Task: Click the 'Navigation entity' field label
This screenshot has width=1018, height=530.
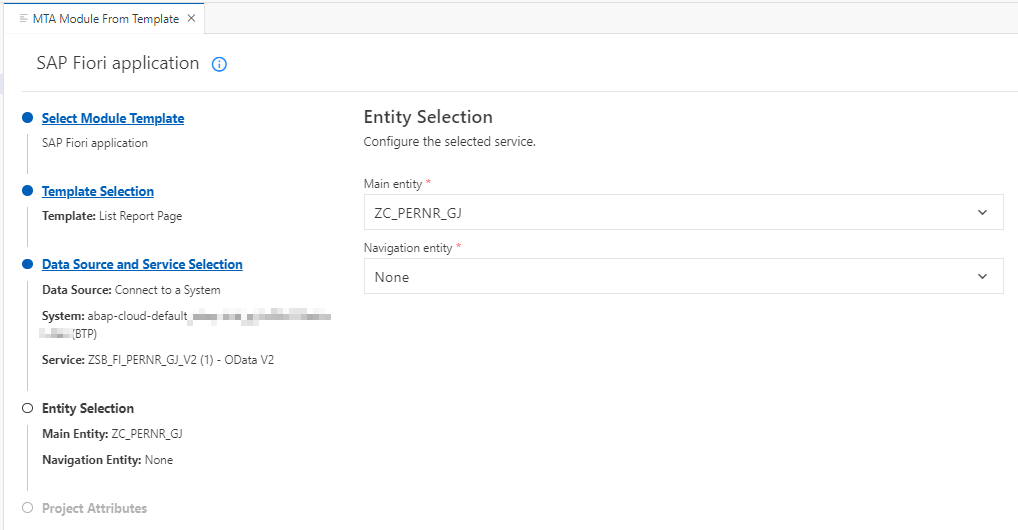Action: pos(408,248)
